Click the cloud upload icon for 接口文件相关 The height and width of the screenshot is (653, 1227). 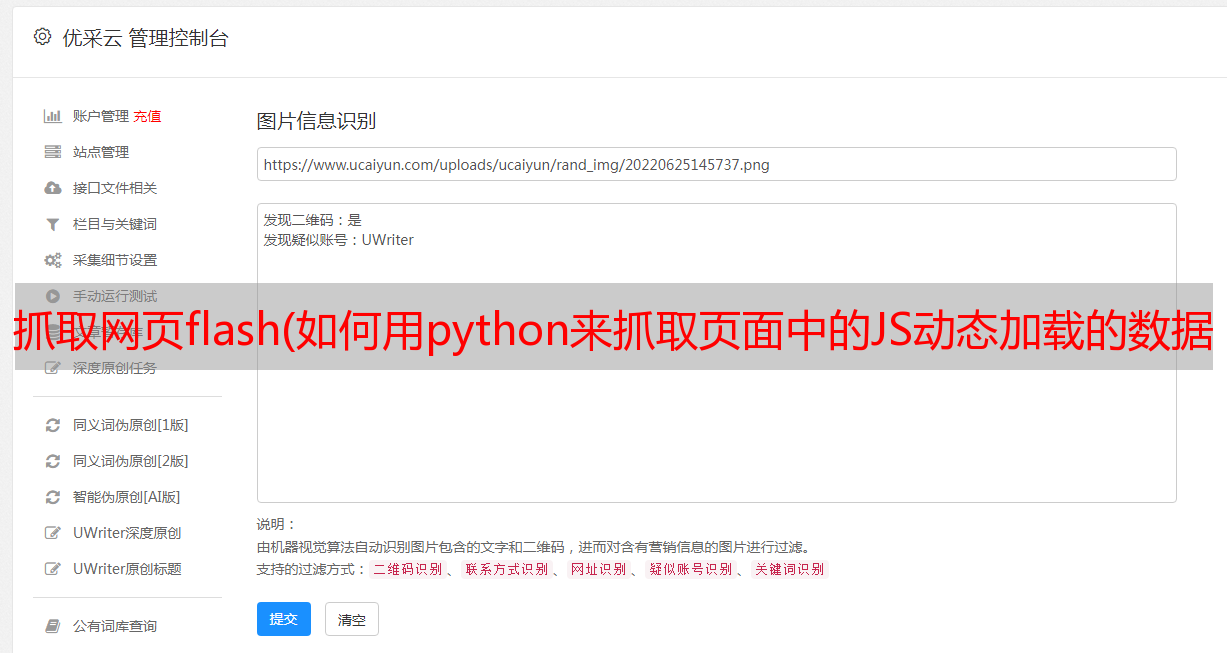pos(53,188)
